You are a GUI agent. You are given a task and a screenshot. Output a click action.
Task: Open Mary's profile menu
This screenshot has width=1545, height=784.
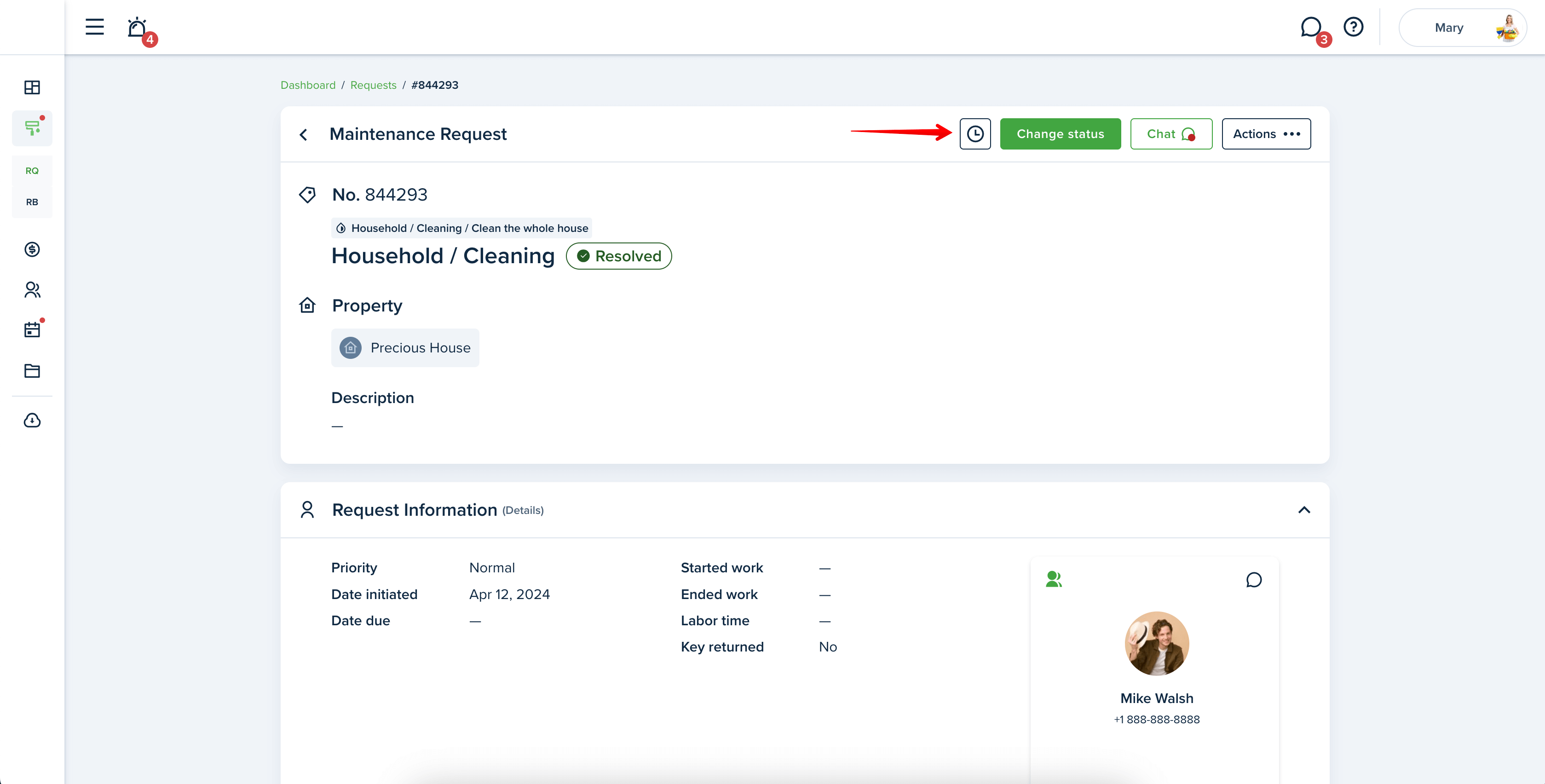tap(1462, 28)
